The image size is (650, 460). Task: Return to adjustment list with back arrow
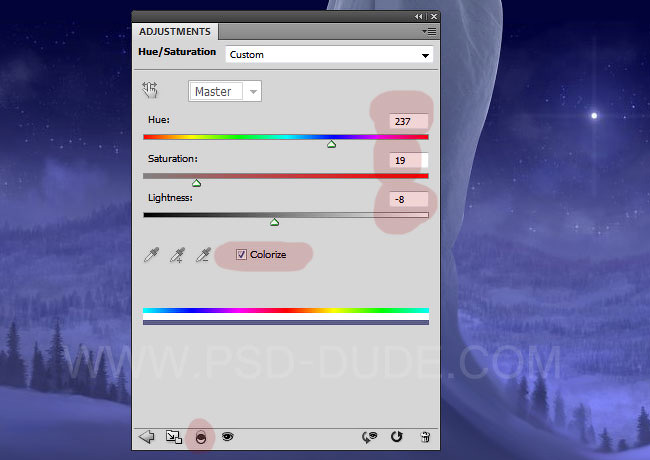tap(147, 436)
